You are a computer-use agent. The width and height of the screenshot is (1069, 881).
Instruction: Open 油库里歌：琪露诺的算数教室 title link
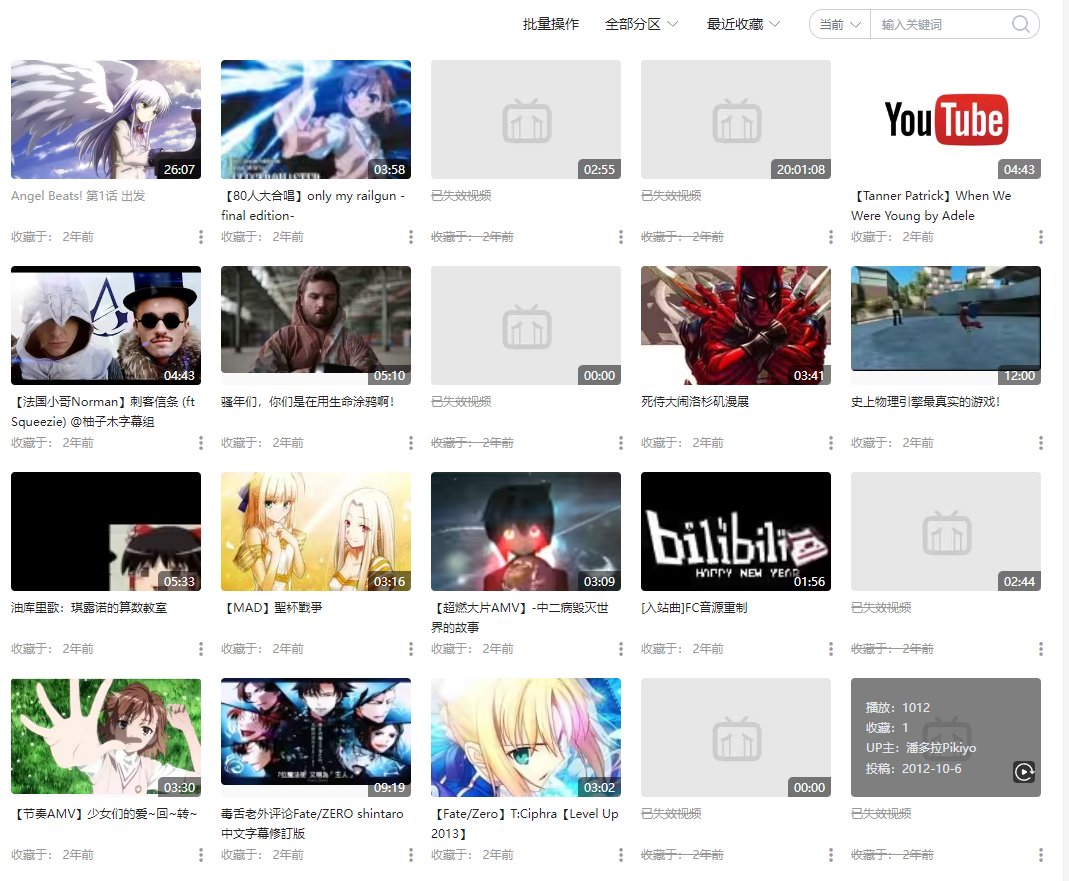tap(89, 608)
